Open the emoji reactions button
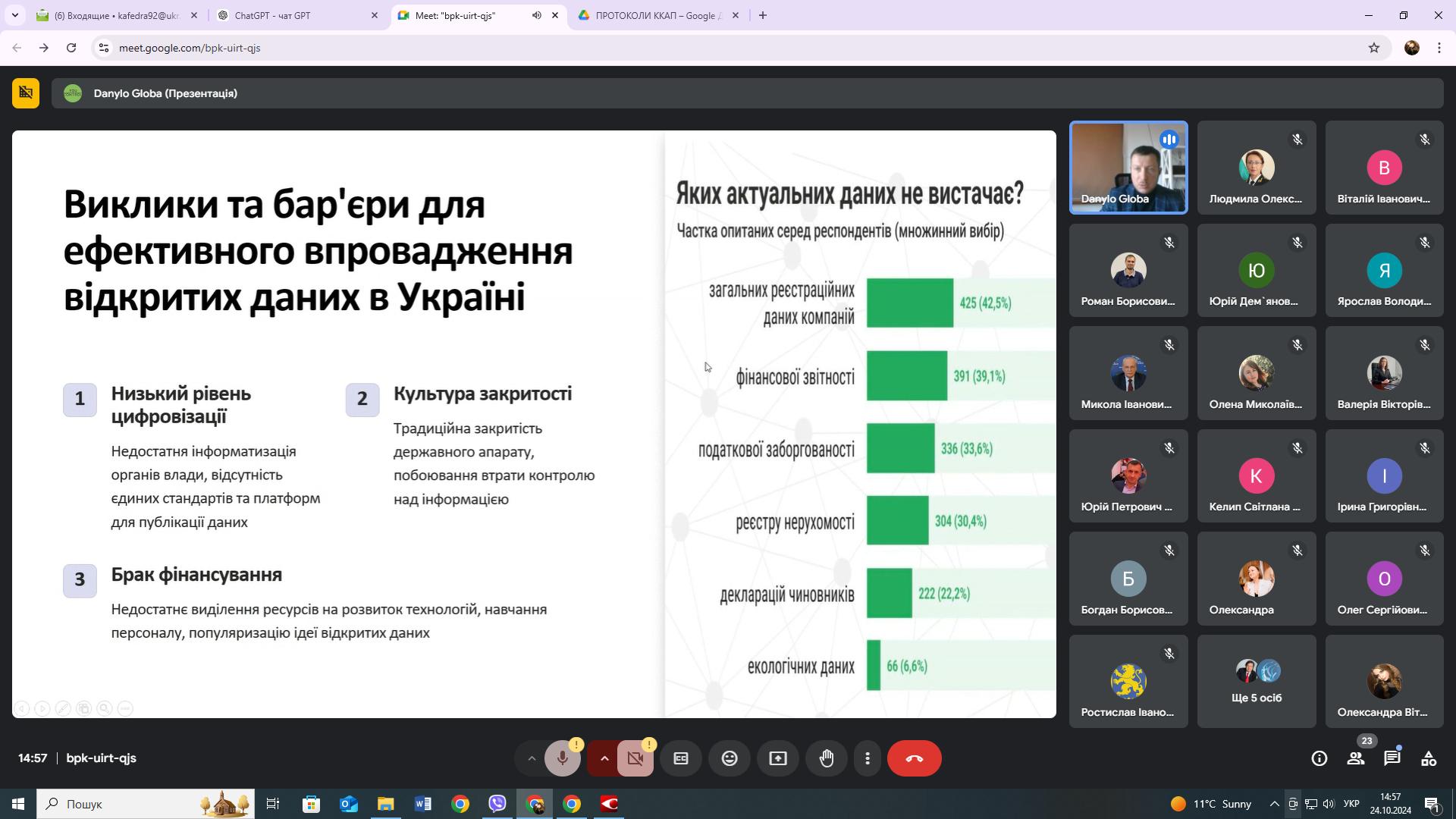 click(730, 758)
